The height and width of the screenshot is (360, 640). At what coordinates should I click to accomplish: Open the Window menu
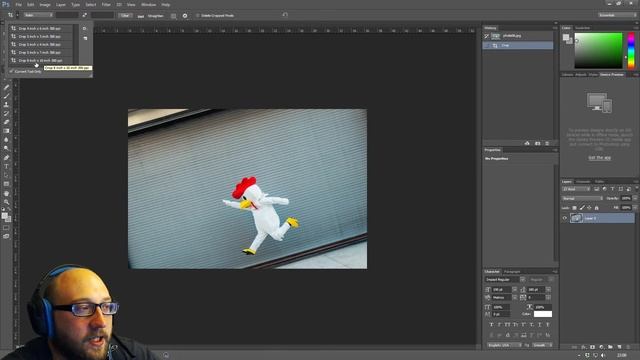148,4
